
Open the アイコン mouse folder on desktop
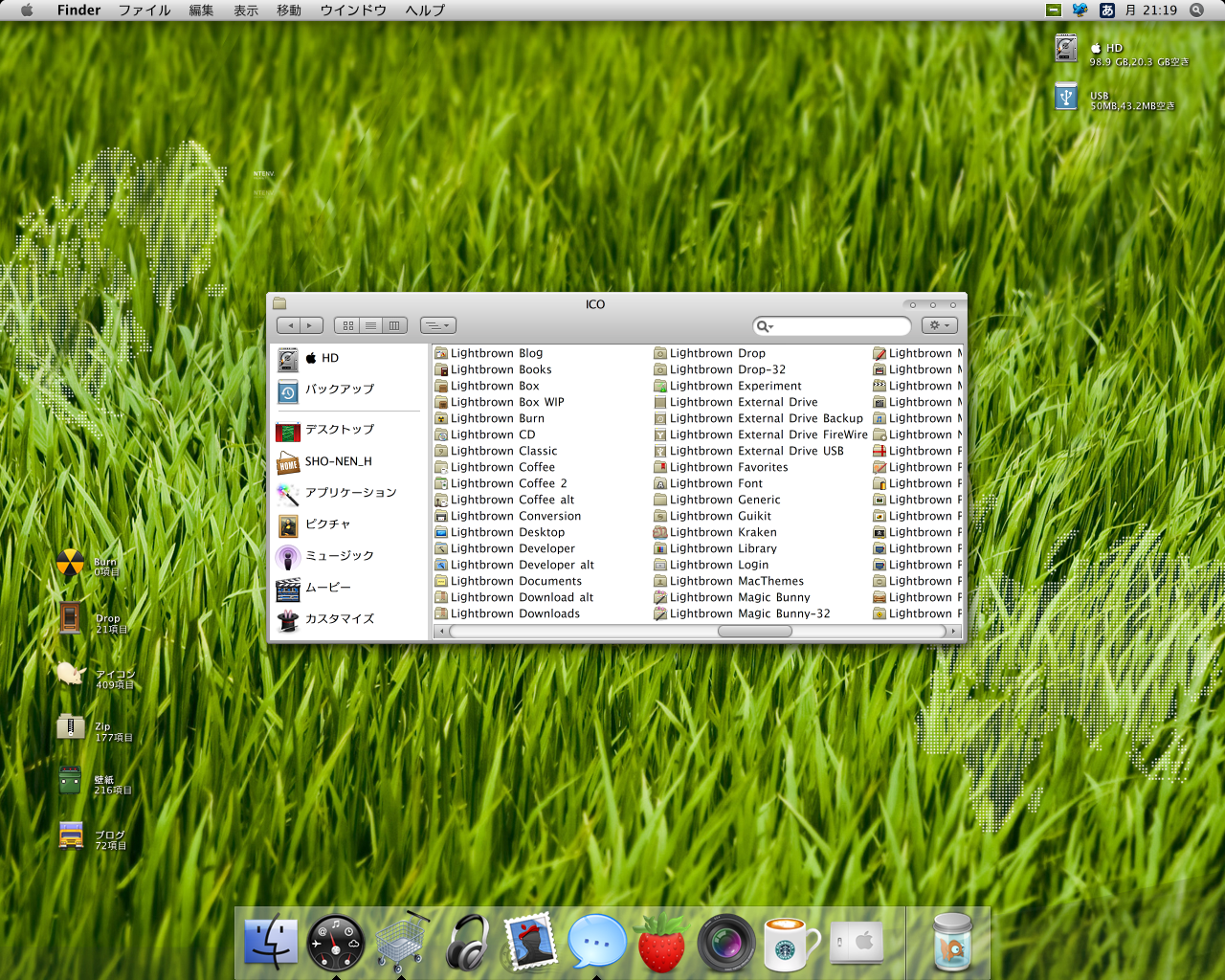click(70, 674)
